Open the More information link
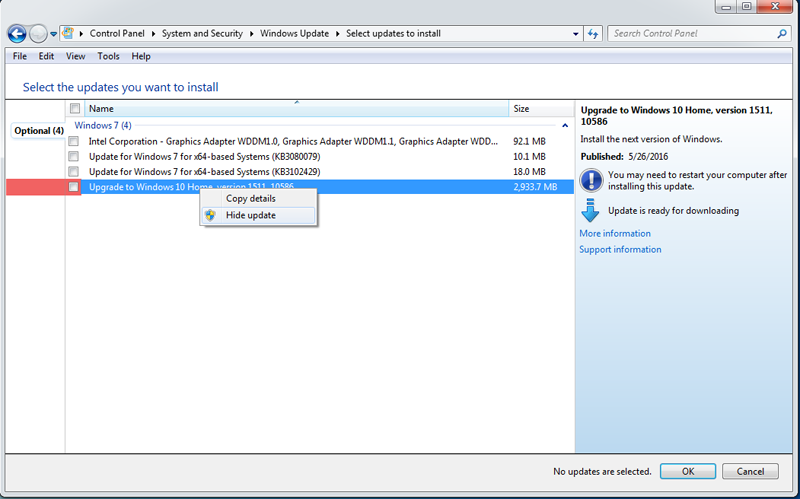The width and height of the screenshot is (800, 499). coord(615,234)
